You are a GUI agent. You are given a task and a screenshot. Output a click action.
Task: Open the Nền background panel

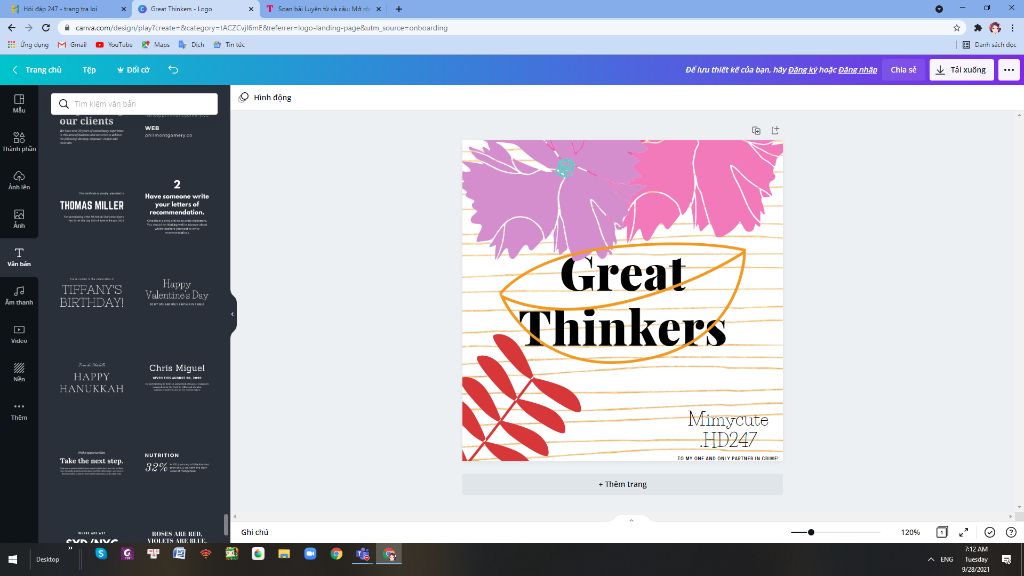tap(19, 372)
